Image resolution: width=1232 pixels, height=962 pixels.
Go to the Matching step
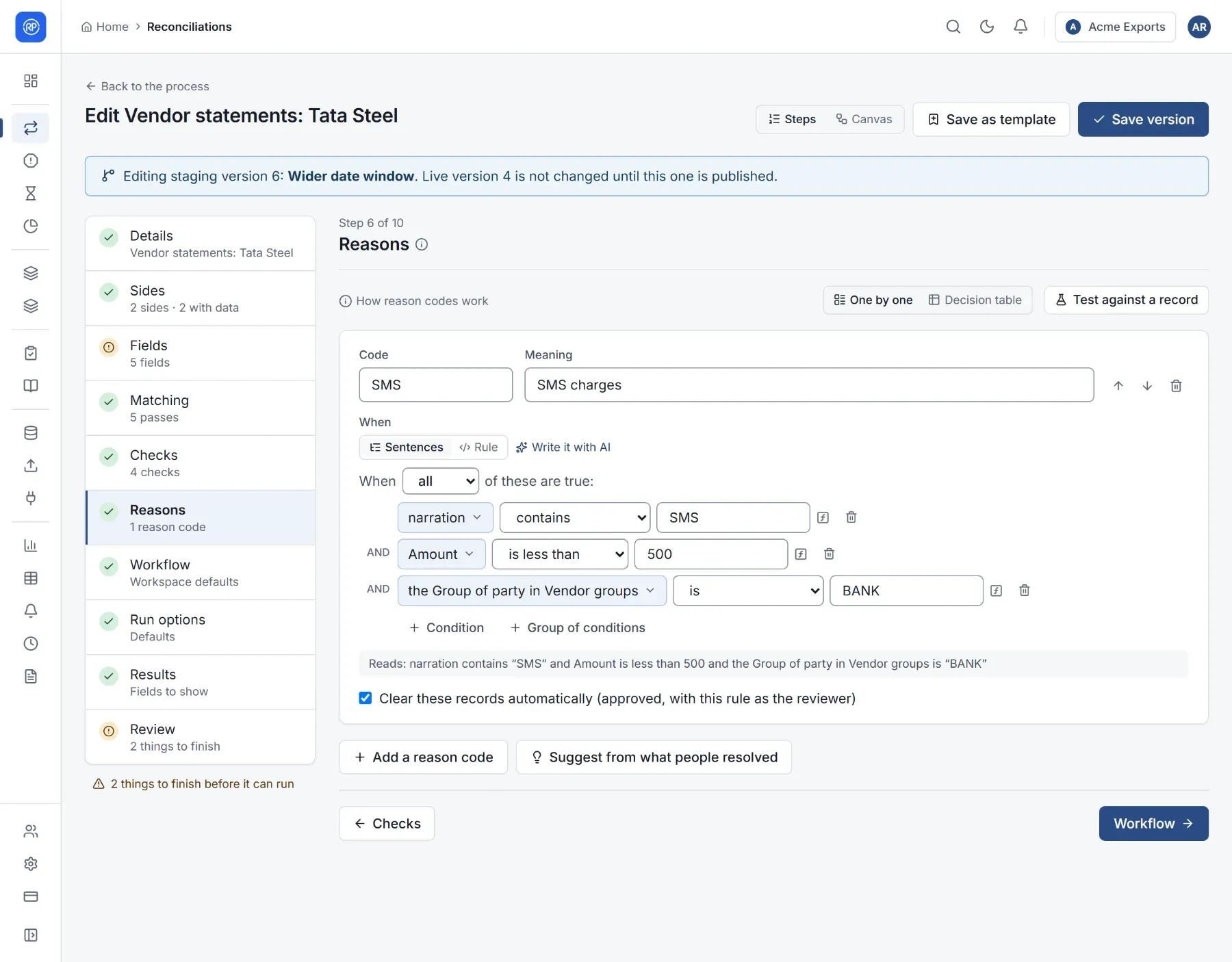[200, 408]
